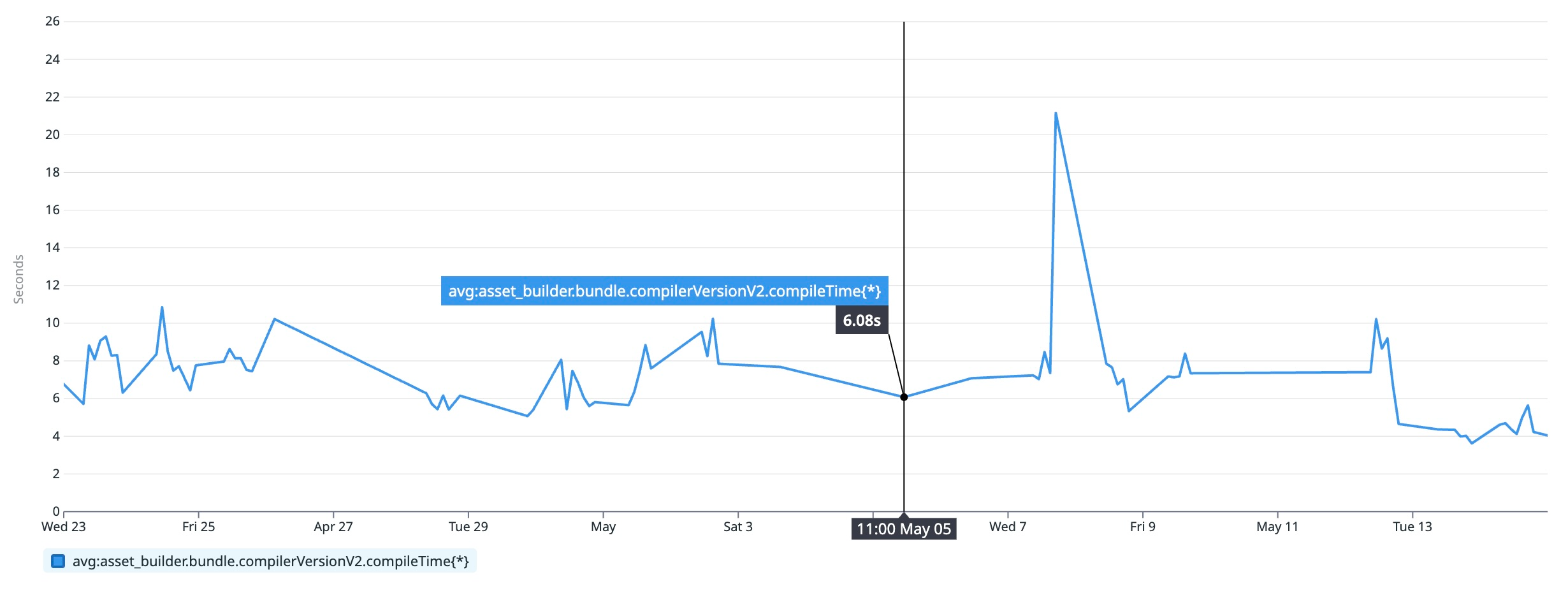Click the blue series name tooltip
1568x593 pixels.
[664, 291]
